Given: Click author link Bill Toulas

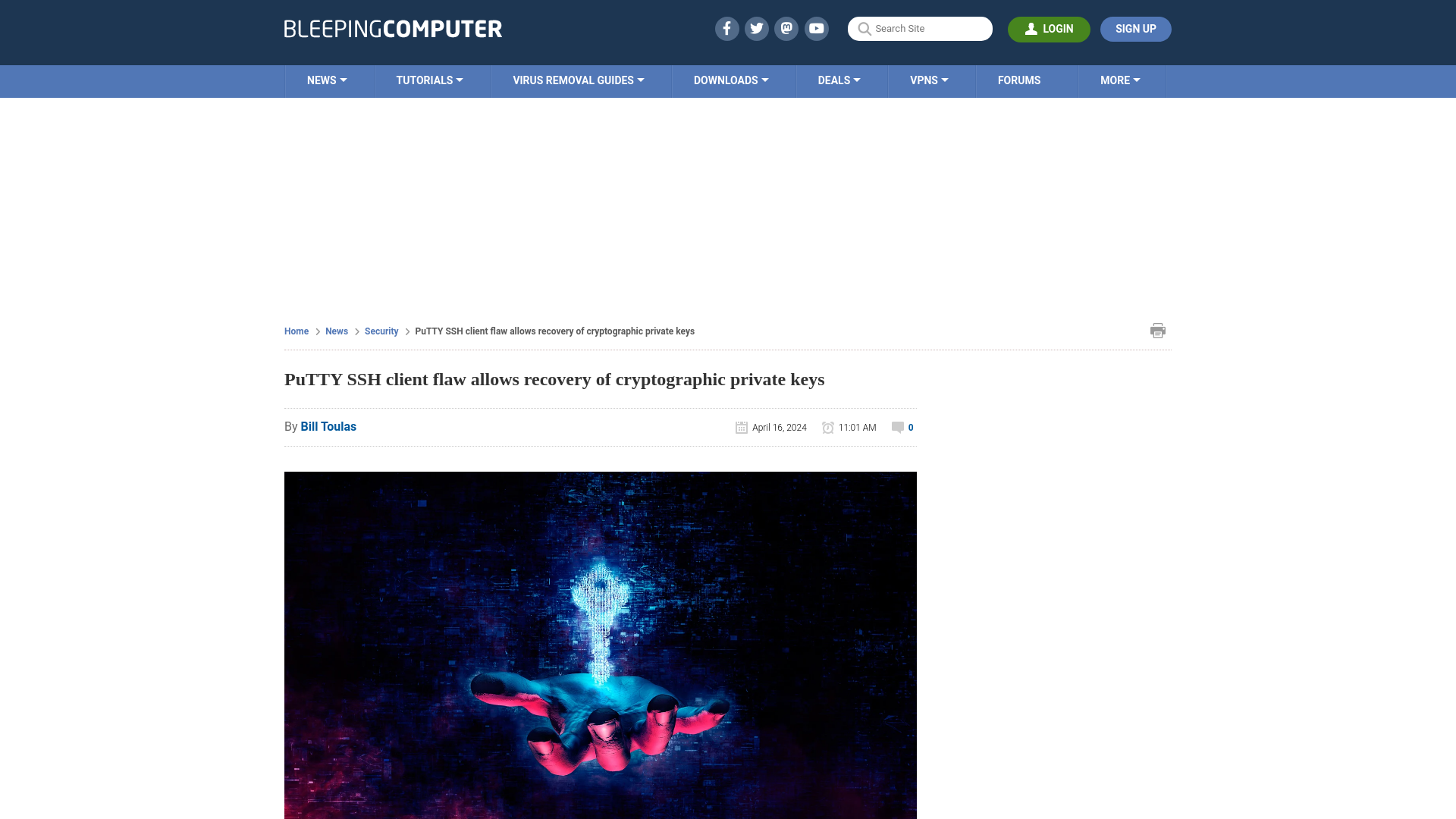Looking at the screenshot, I should (328, 426).
